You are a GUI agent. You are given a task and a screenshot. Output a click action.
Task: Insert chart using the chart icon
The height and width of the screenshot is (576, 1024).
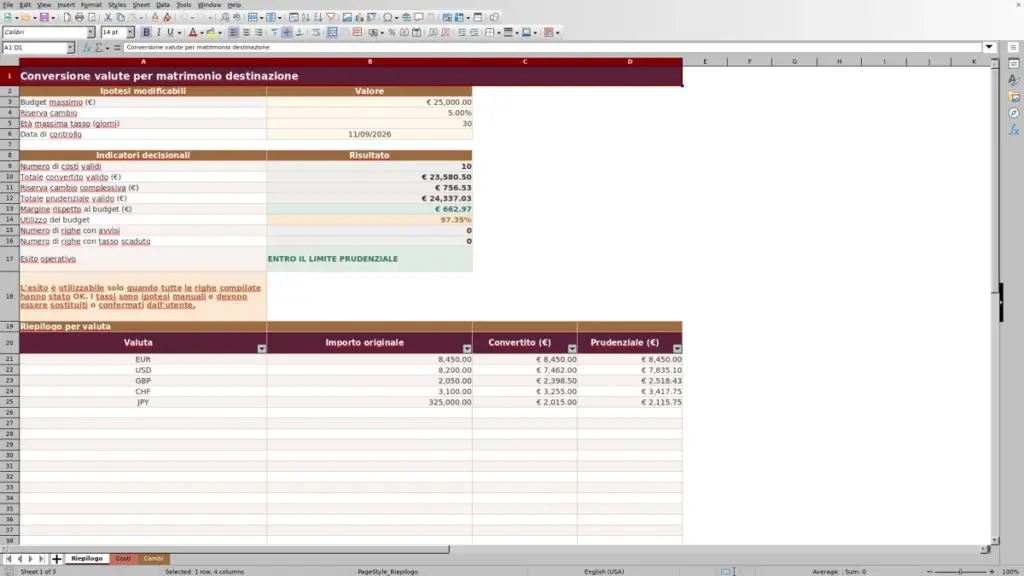pos(359,17)
